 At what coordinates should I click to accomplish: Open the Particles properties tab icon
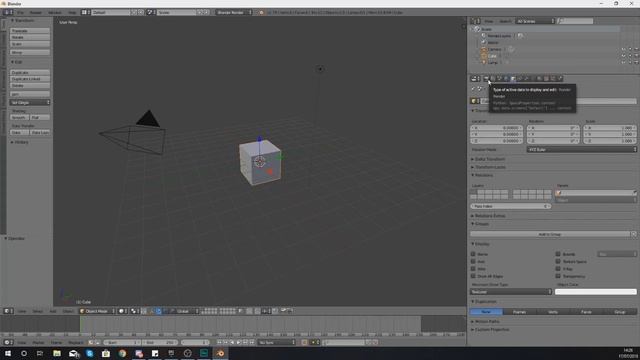point(553,78)
